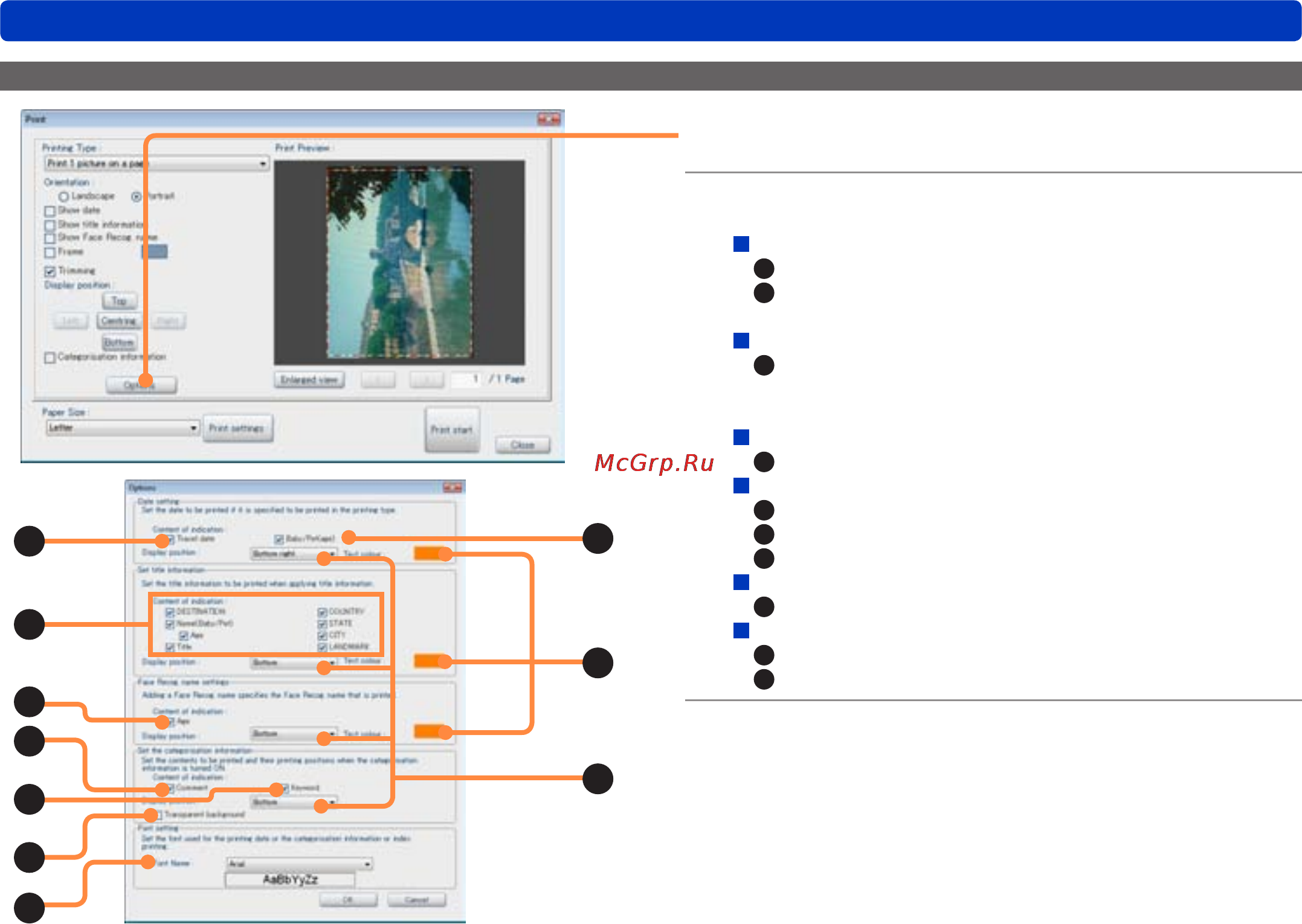Toggle the Baby/Pet(age) checkbox in Date setting
Viewport: 1302px width, 924px height.
point(279,539)
